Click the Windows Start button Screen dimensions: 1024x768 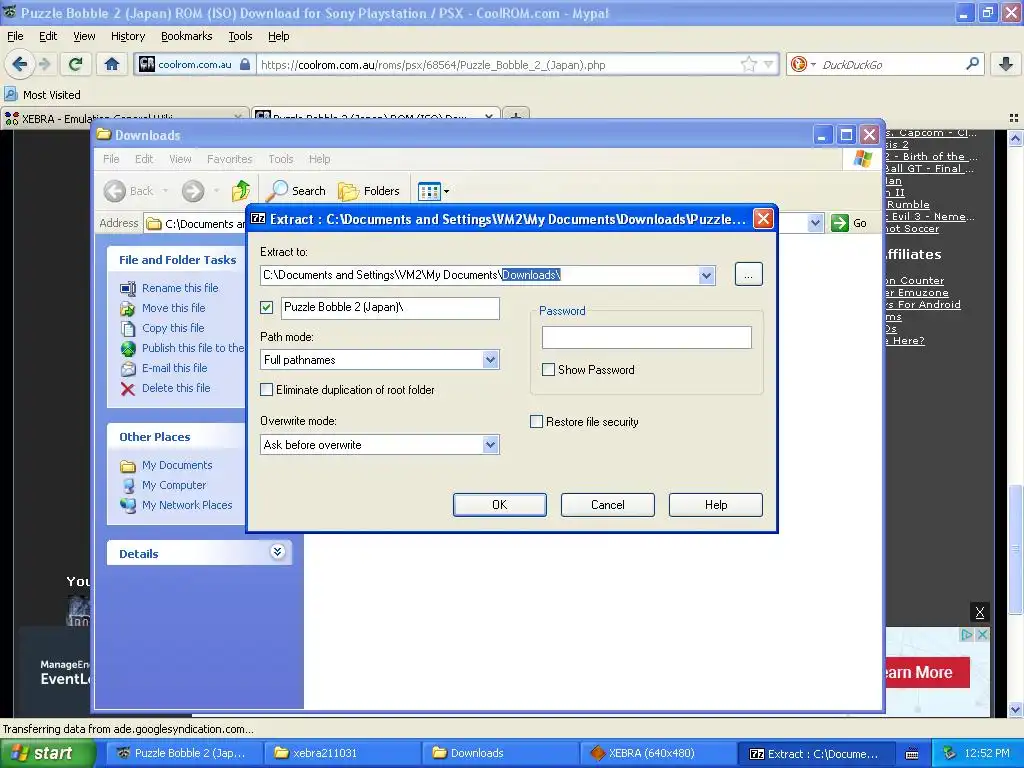tap(47, 753)
